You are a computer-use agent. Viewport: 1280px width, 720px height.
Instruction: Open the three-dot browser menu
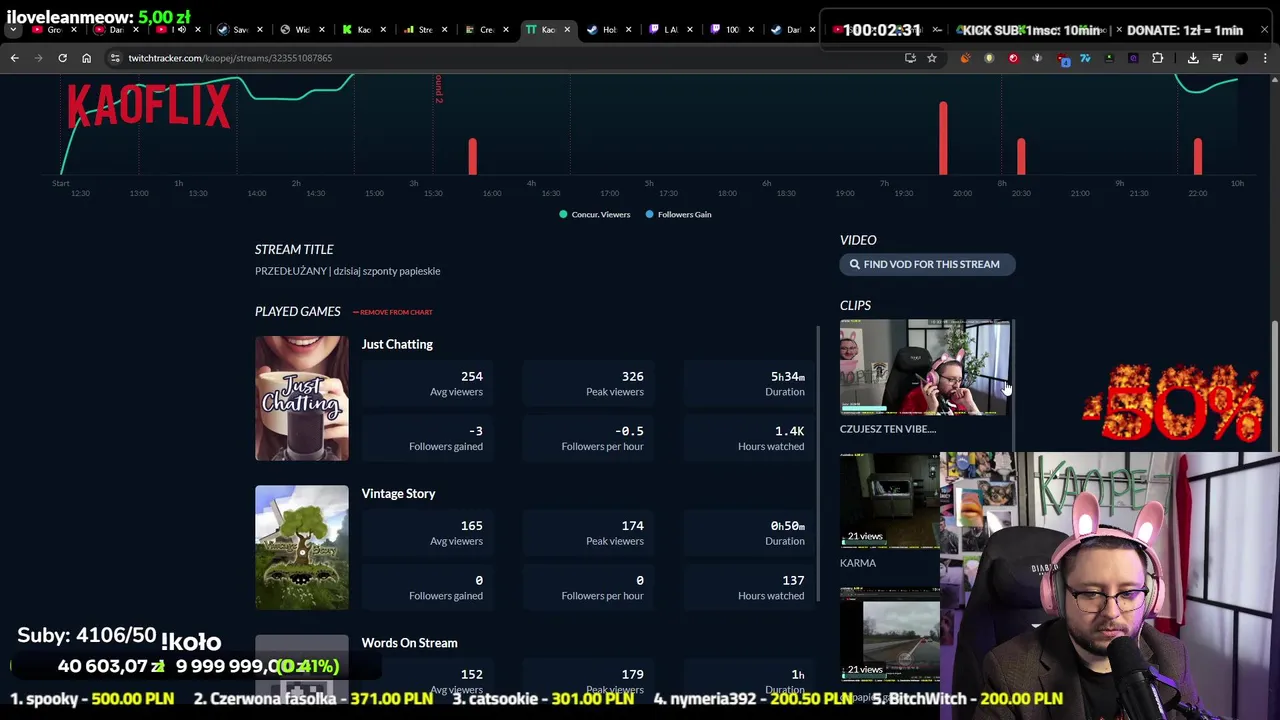[1265, 58]
